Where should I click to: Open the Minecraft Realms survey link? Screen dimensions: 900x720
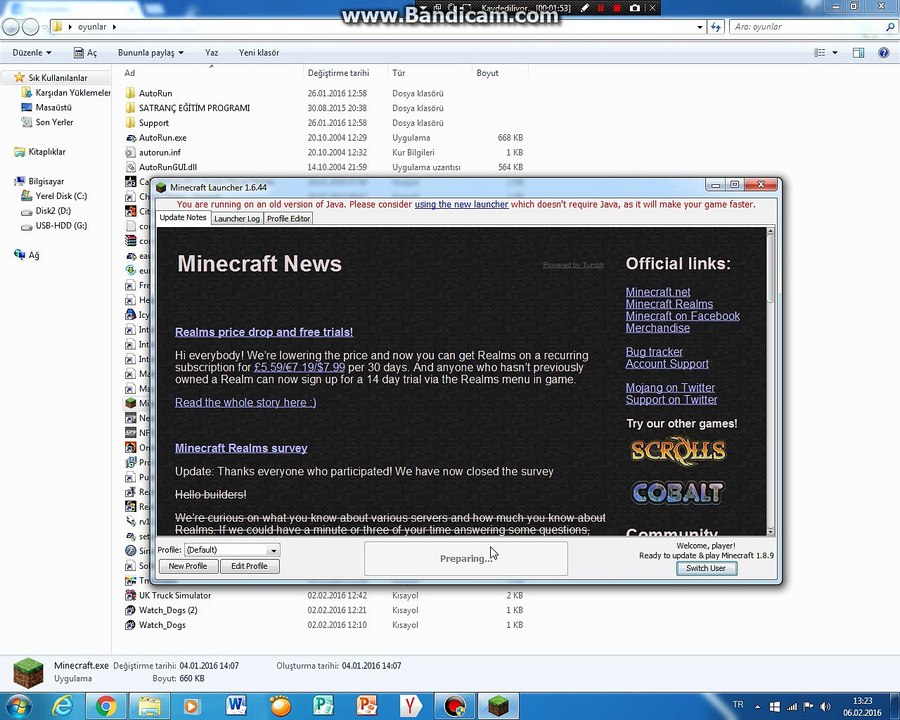click(x=241, y=448)
